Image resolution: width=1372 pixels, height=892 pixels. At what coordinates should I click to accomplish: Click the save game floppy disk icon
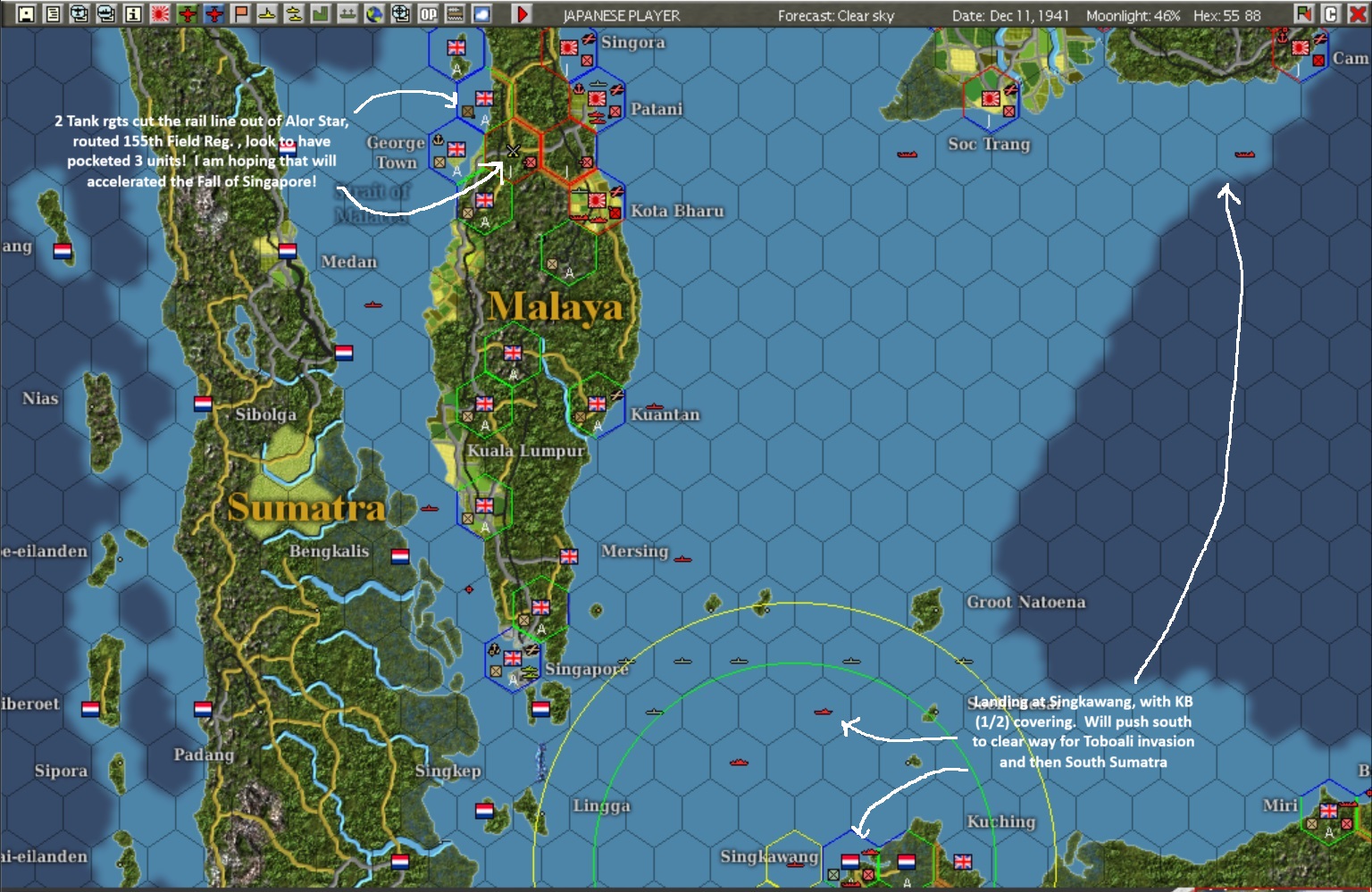pyautogui.click(x=26, y=13)
